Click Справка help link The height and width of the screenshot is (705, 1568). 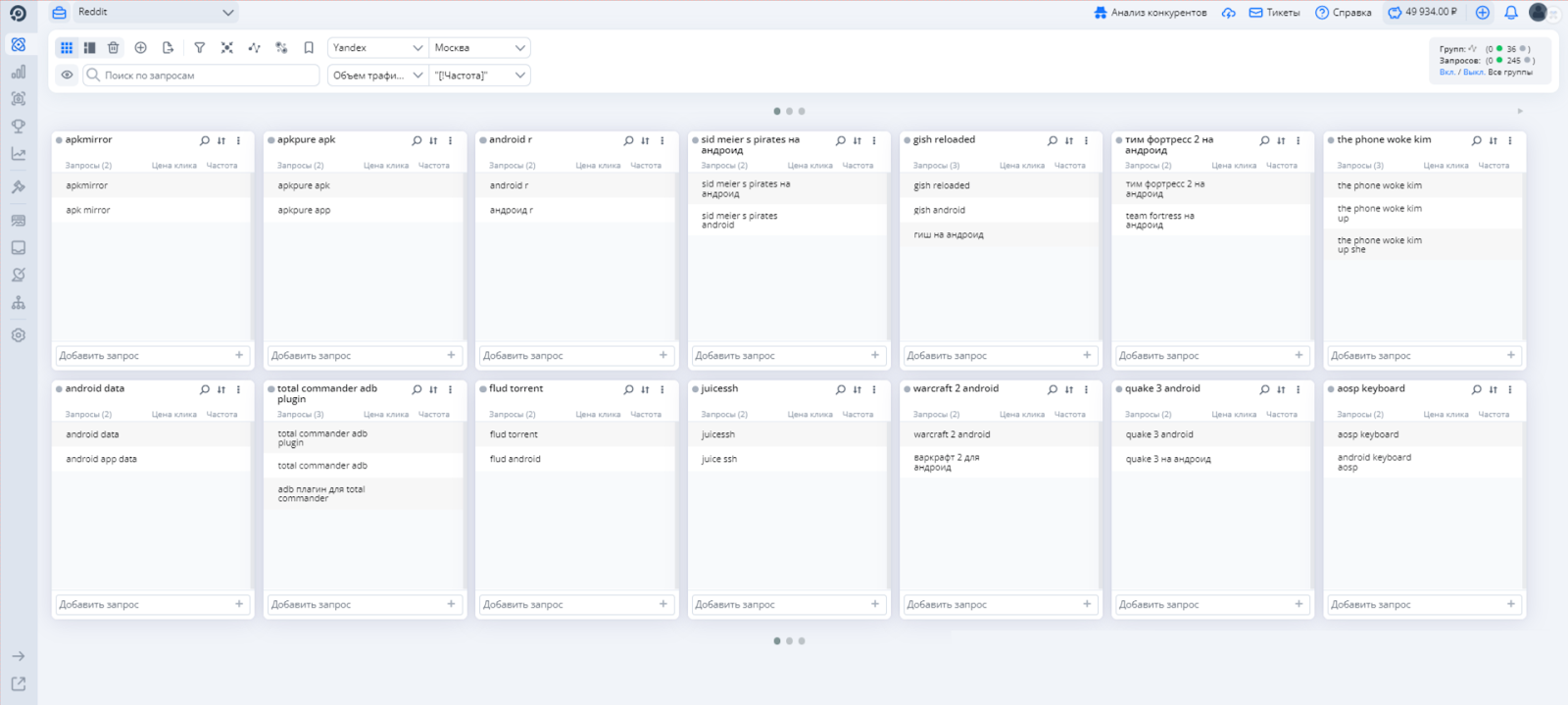click(1343, 13)
